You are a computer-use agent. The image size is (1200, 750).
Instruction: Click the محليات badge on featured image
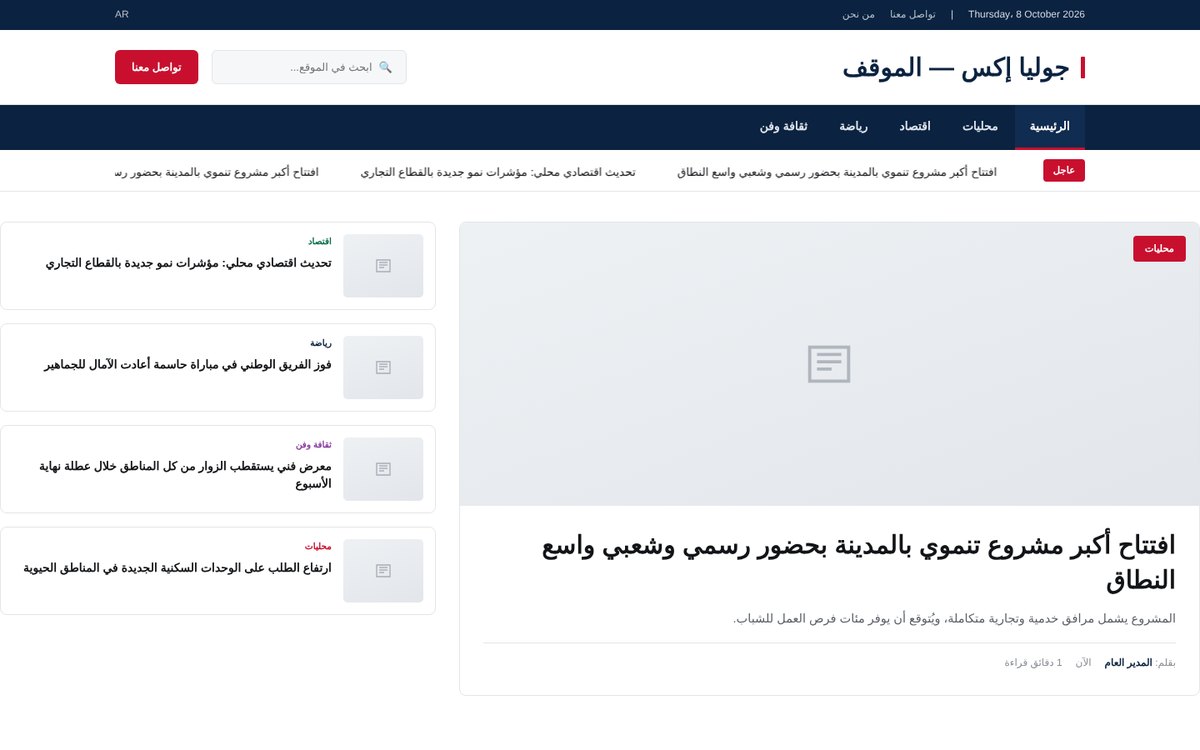click(1159, 248)
